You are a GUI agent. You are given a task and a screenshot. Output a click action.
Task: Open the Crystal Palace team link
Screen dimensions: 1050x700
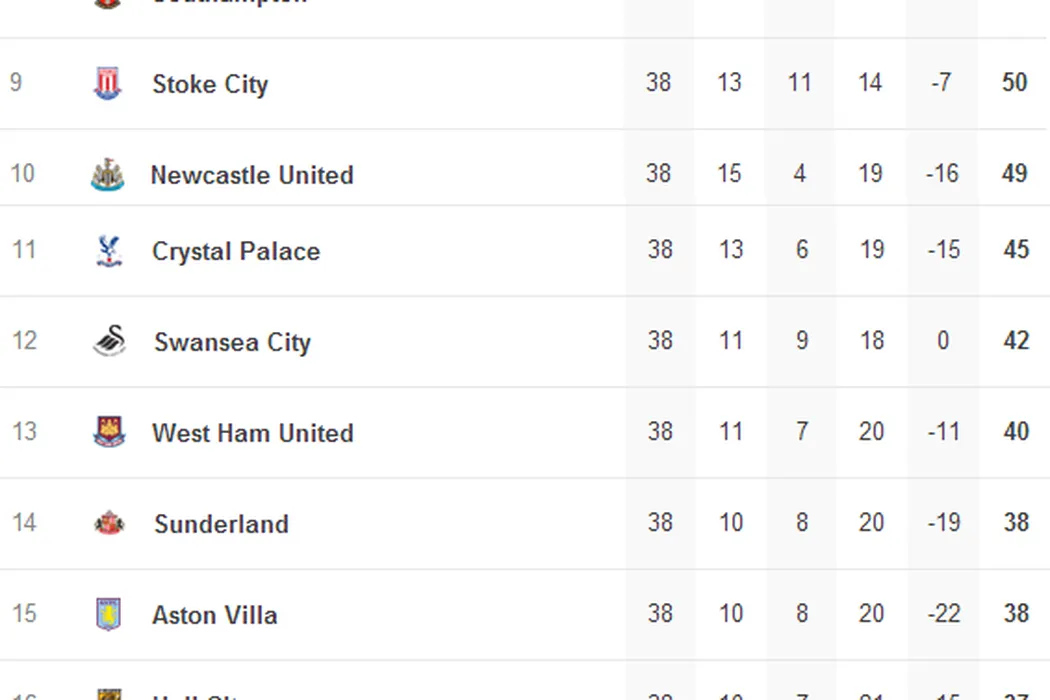pos(236,251)
